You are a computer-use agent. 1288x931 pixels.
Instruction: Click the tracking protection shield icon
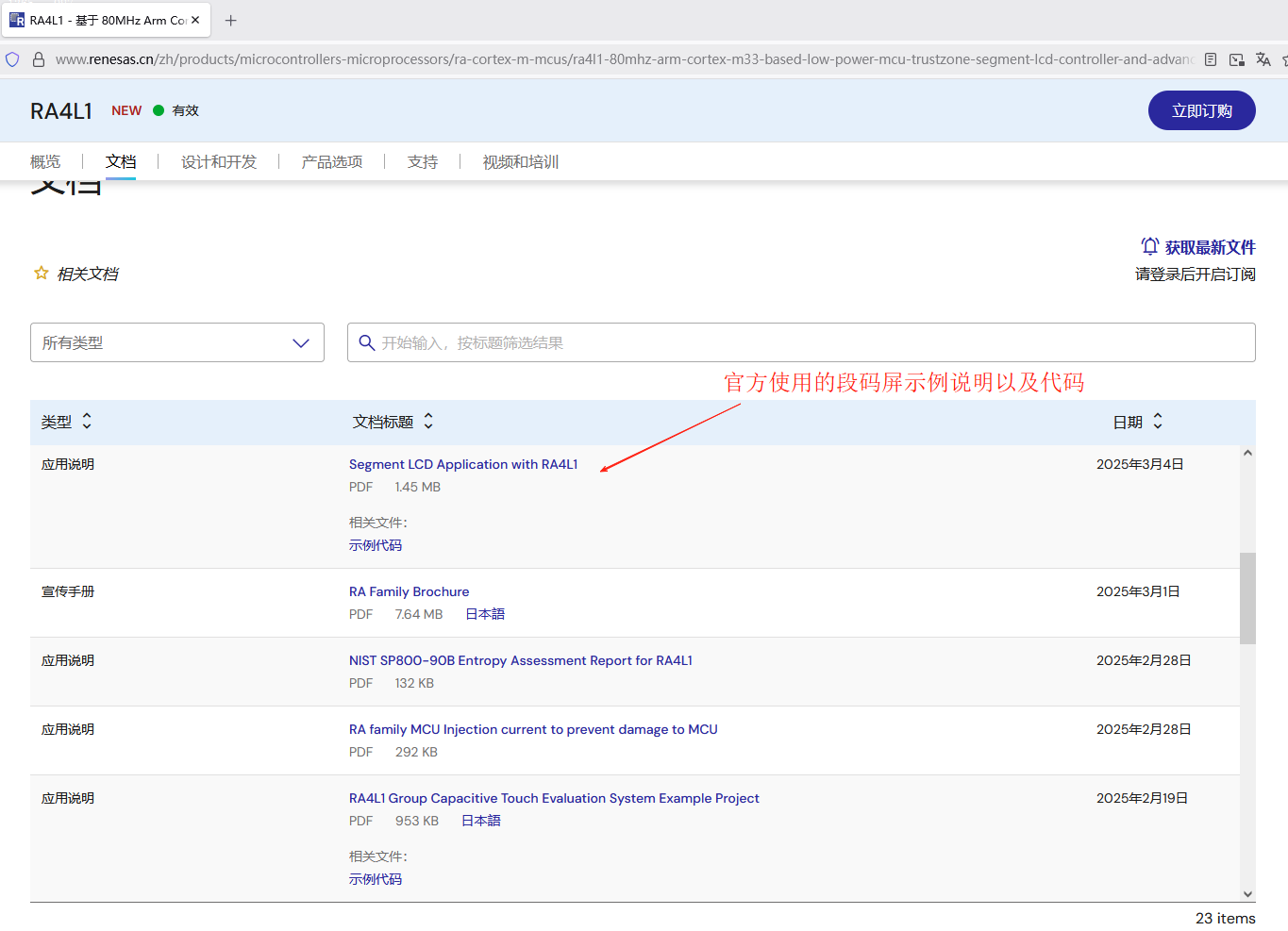click(12, 59)
